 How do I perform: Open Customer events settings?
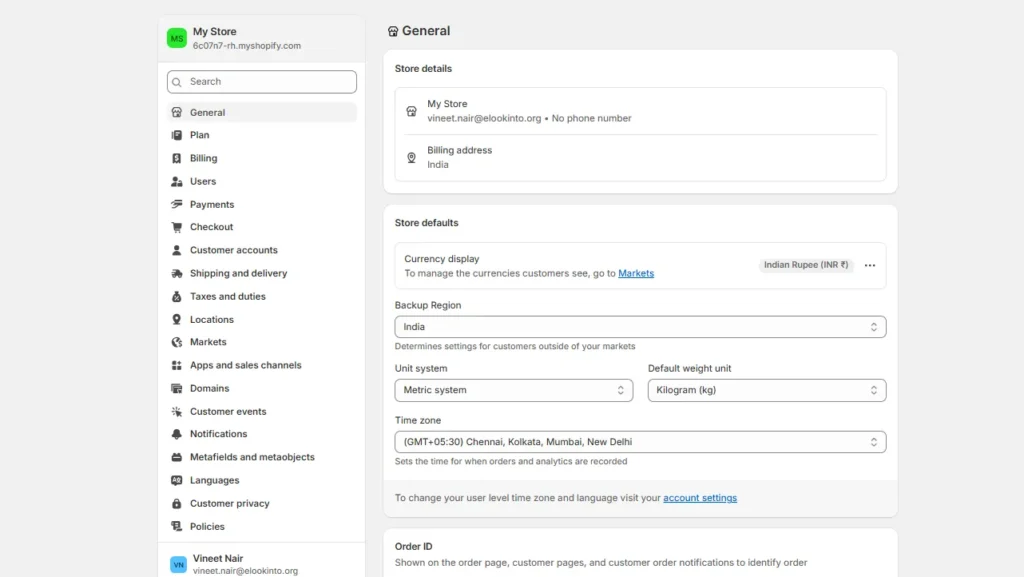click(x=176, y=411)
